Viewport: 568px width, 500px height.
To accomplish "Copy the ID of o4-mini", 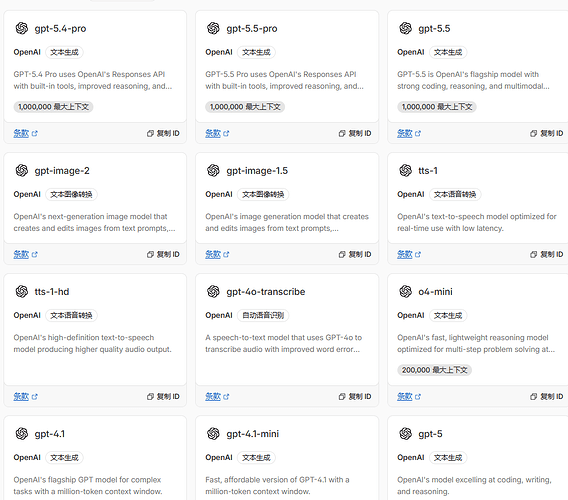I will coord(547,396).
